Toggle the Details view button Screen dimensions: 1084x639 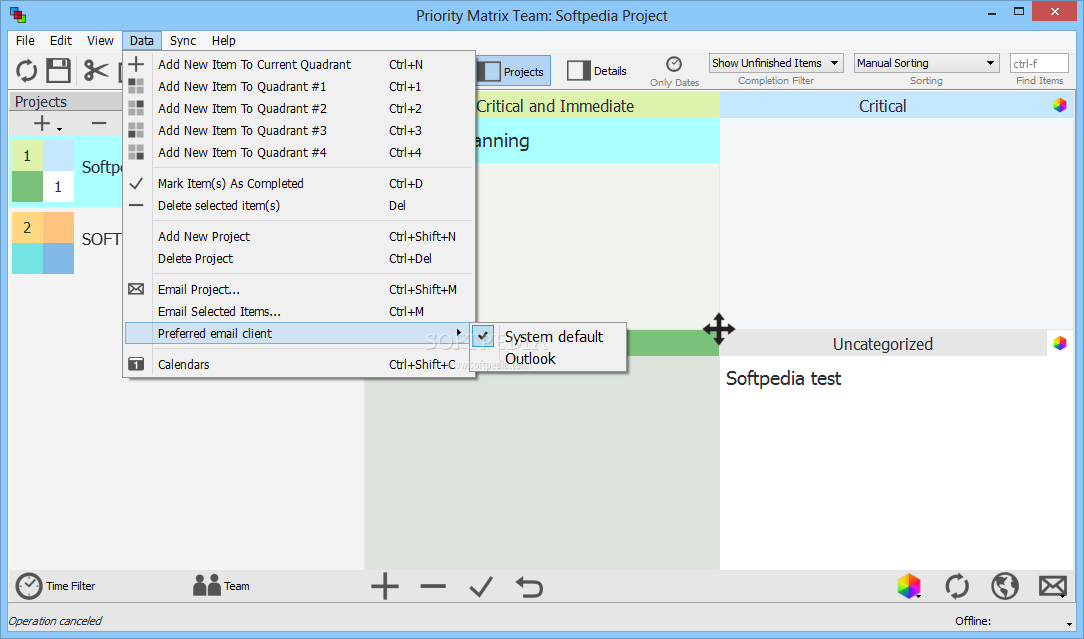pos(597,71)
